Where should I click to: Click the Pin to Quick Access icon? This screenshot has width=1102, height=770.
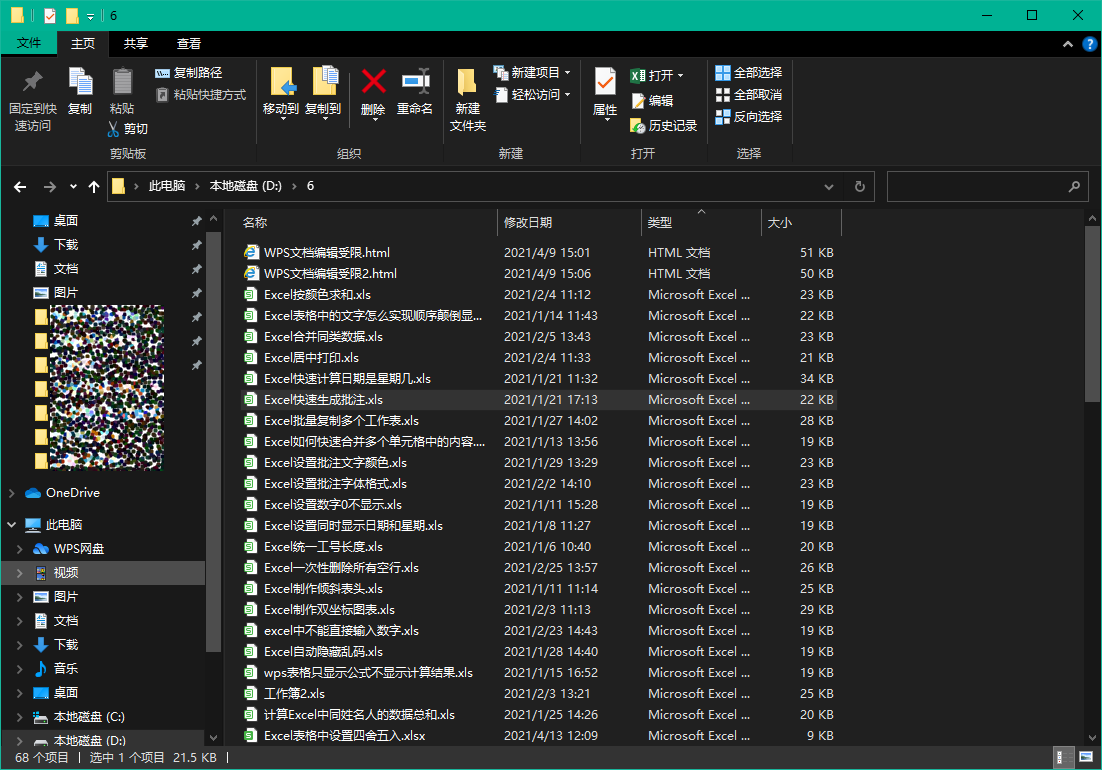point(33,82)
